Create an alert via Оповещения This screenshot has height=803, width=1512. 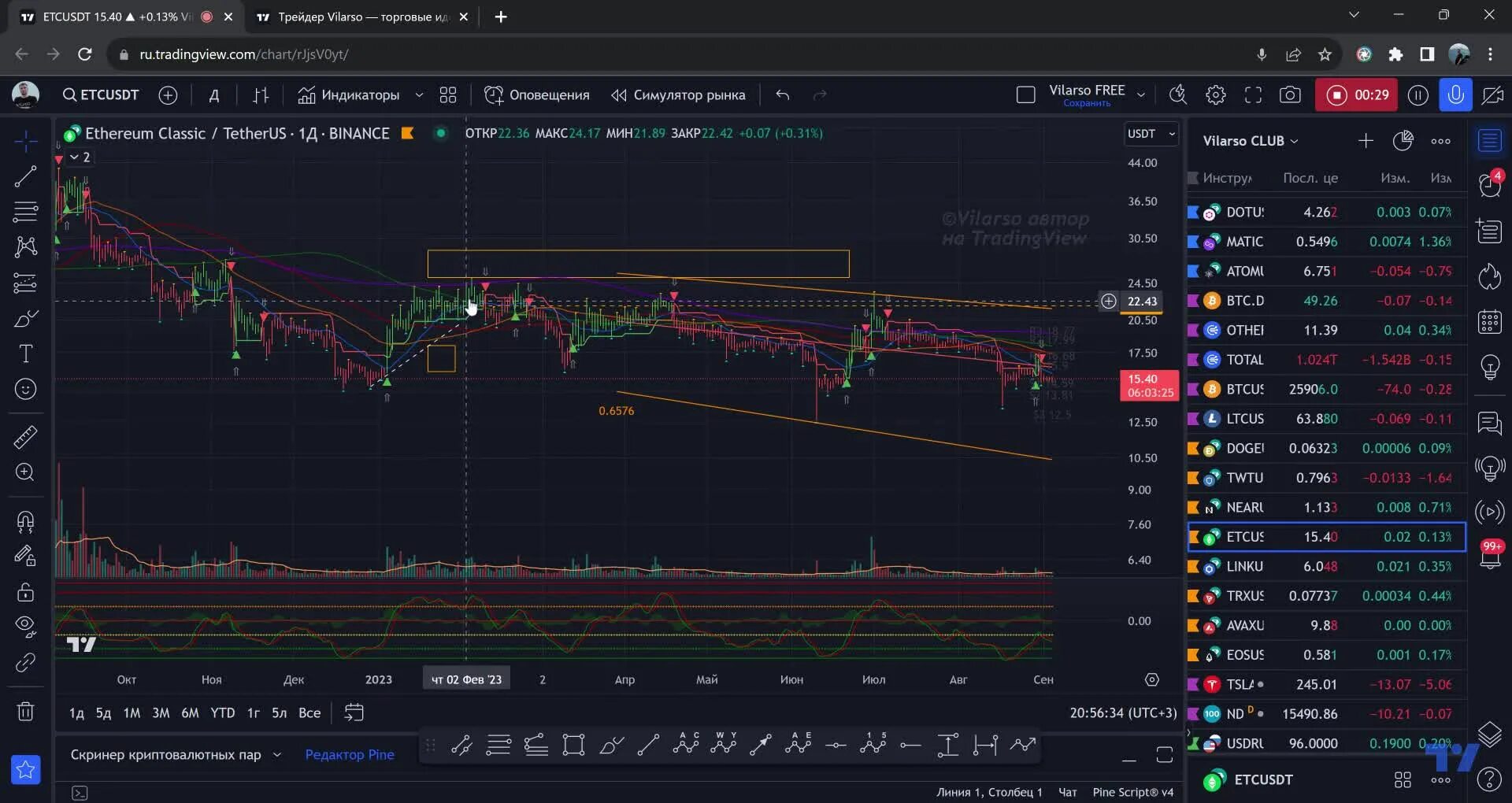pyautogui.click(x=537, y=95)
